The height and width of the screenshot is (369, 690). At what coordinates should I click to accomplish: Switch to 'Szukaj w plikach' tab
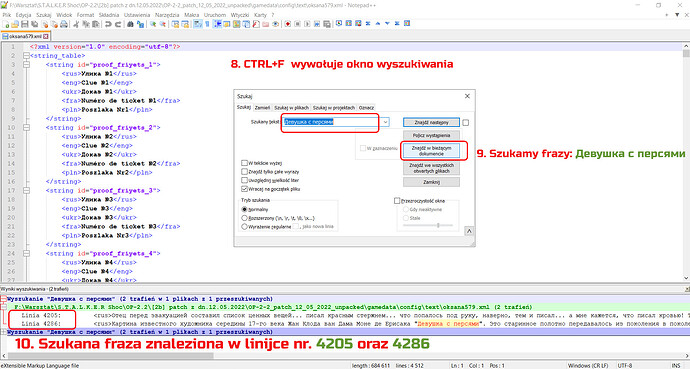pos(291,107)
